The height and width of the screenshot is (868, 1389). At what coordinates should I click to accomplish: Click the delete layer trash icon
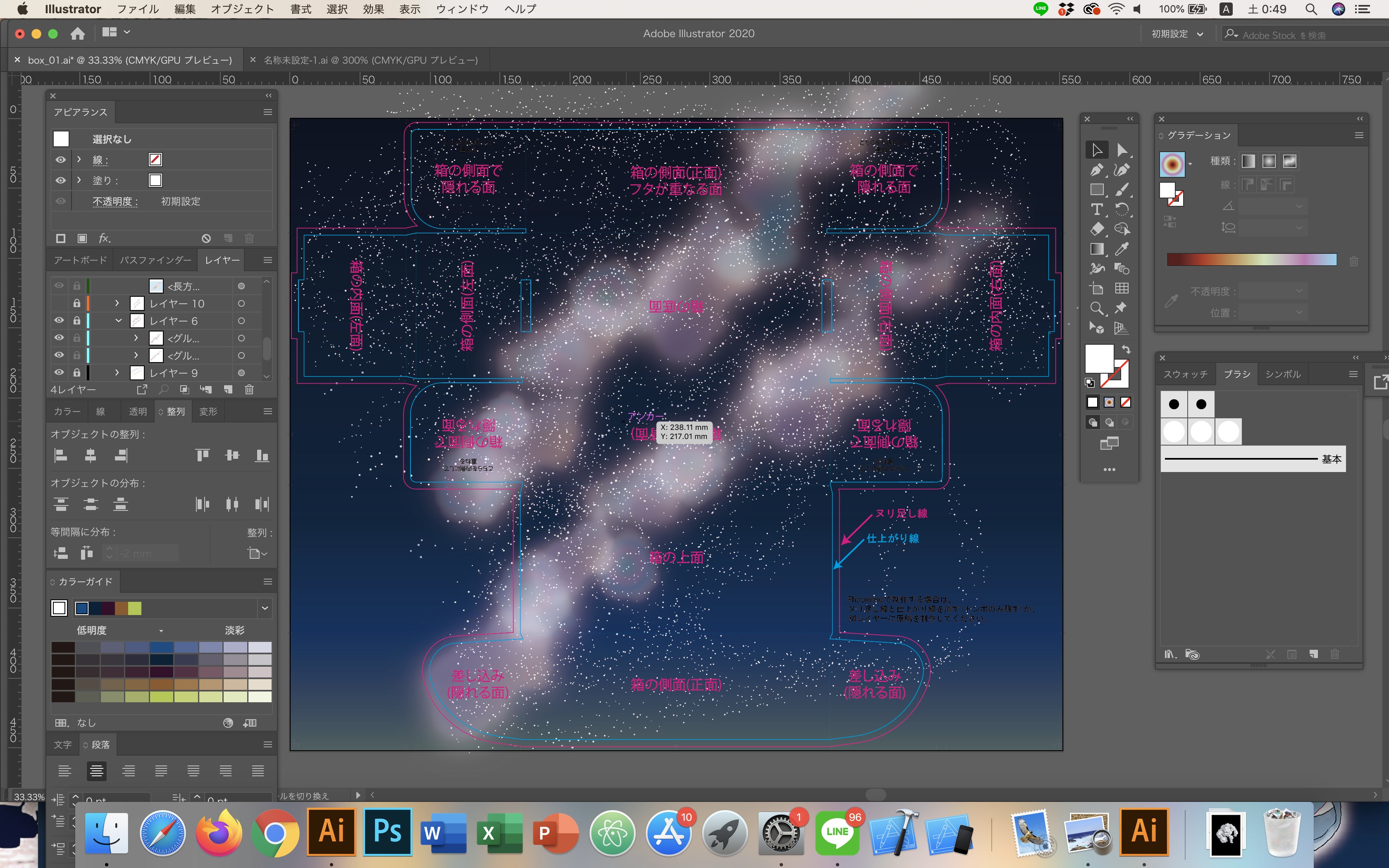pos(249,390)
